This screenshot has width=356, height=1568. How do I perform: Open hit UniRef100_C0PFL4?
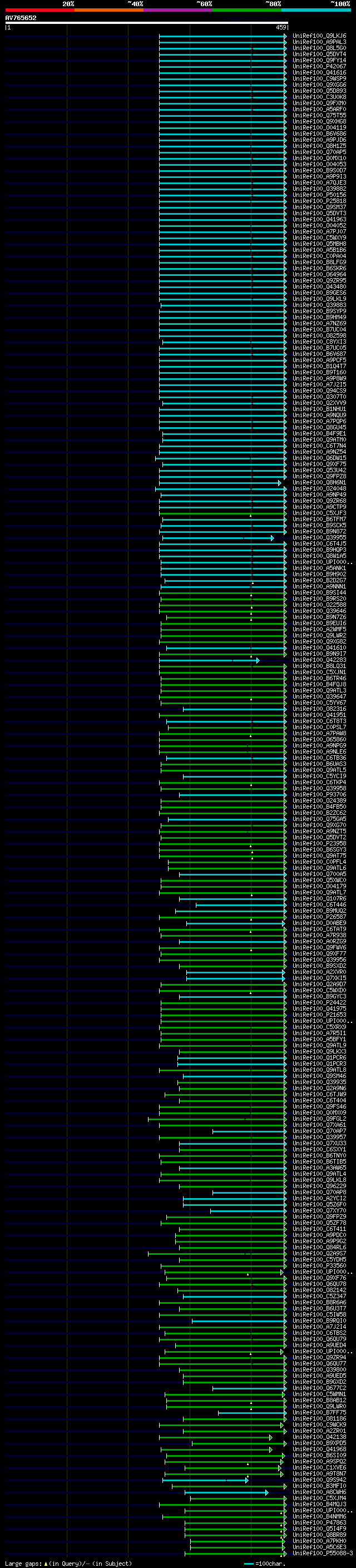(319, 861)
